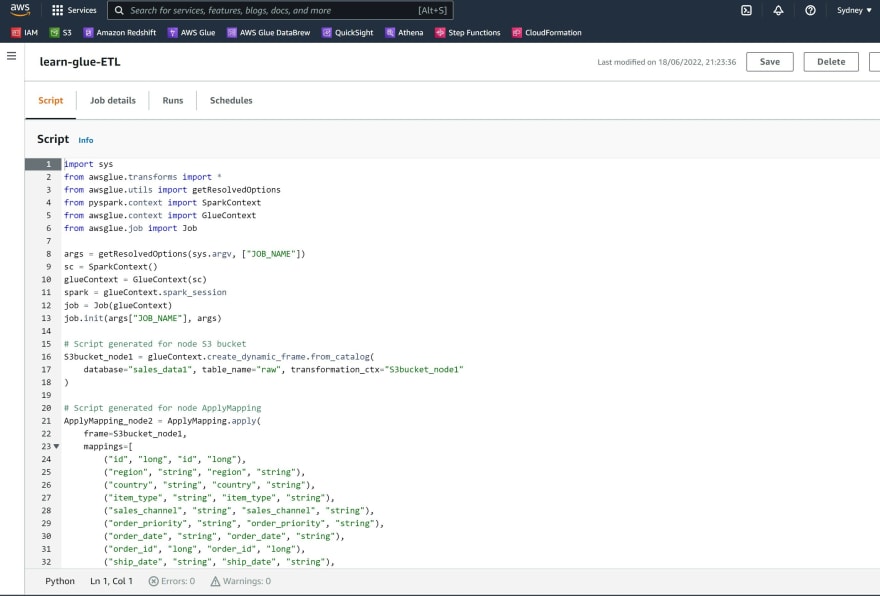
Task: Click the 'job = Job(glueContext)' line
Action: [118, 305]
